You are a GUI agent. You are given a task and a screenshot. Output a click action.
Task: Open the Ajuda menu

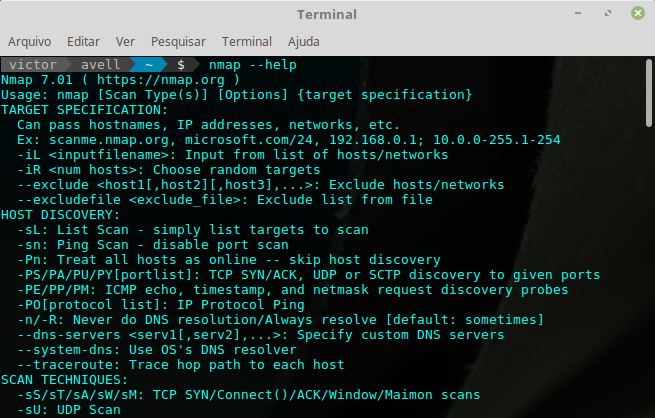tap(303, 42)
